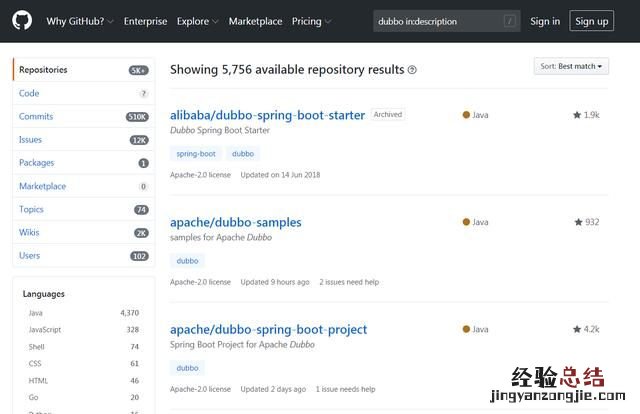Expand the Pricing navigation menu
The height and width of the screenshot is (414, 640).
pyautogui.click(x=311, y=21)
